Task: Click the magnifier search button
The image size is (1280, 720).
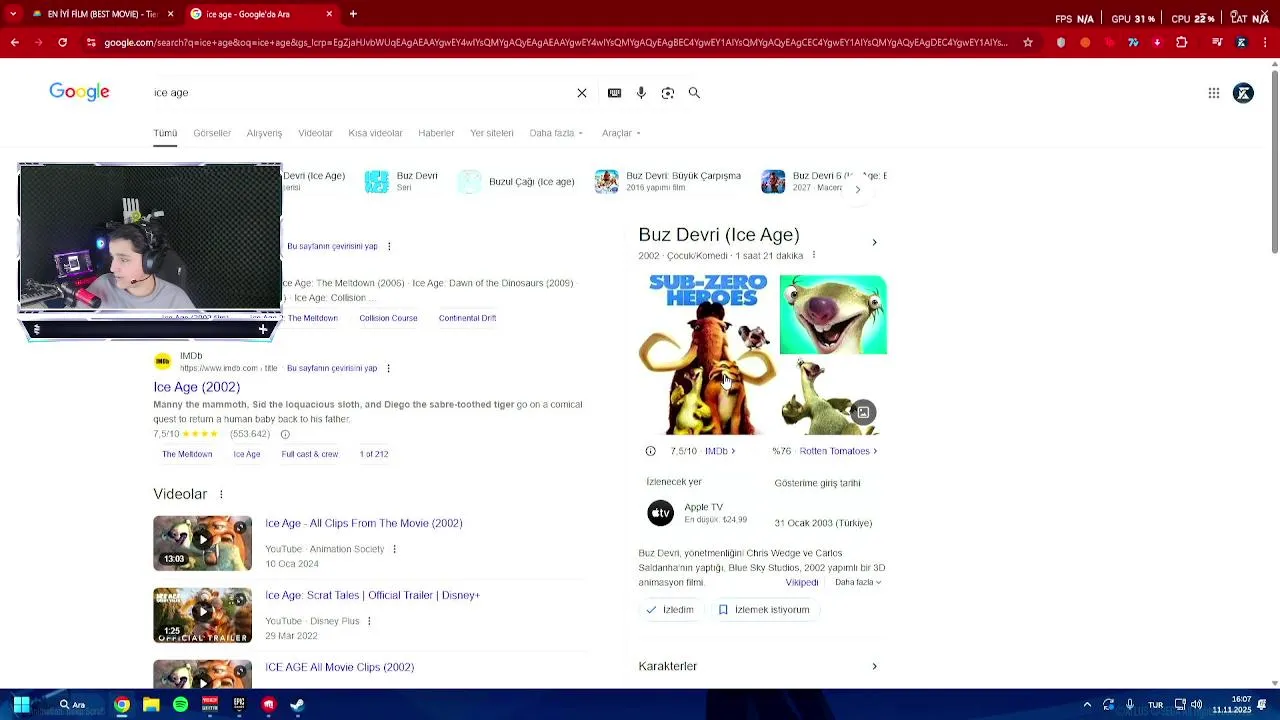Action: pos(694,93)
